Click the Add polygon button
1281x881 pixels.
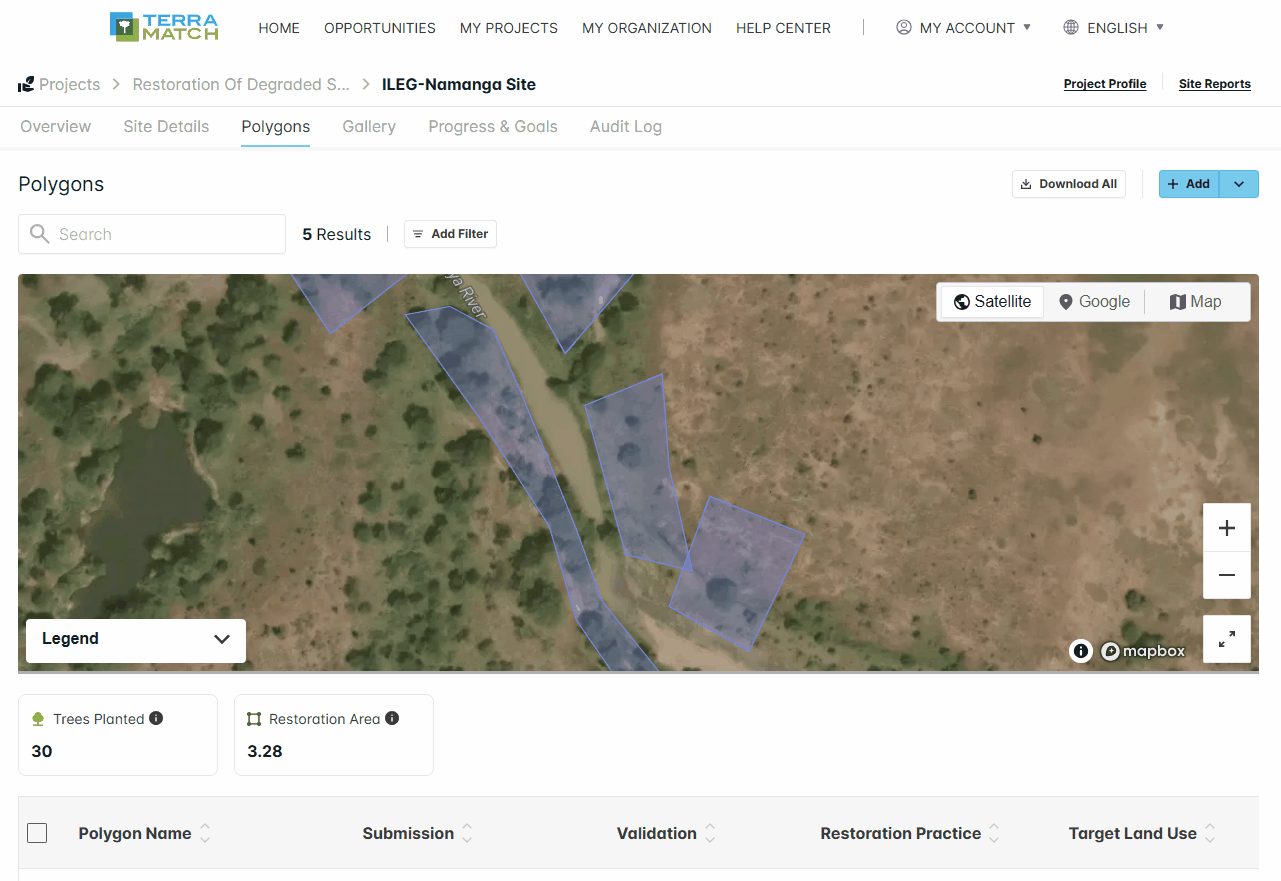click(x=1189, y=184)
